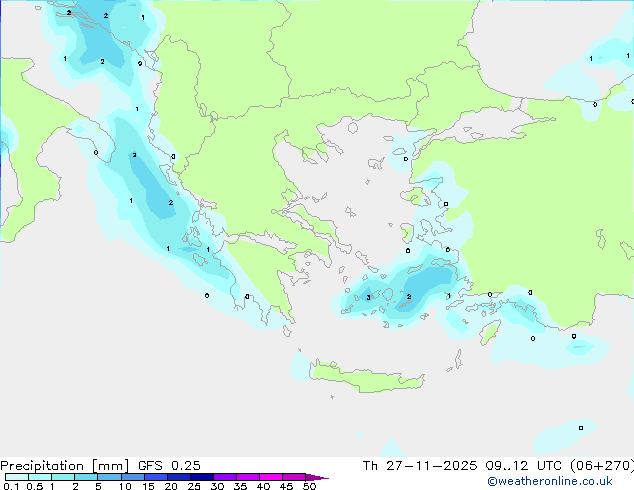Select the 2–5 mm legend color swatch
Viewport: 634px width, 490px height.
pos(86,477)
